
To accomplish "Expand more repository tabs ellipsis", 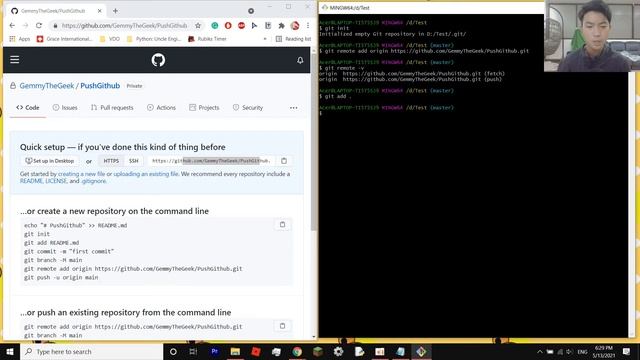I will pos(293,108).
